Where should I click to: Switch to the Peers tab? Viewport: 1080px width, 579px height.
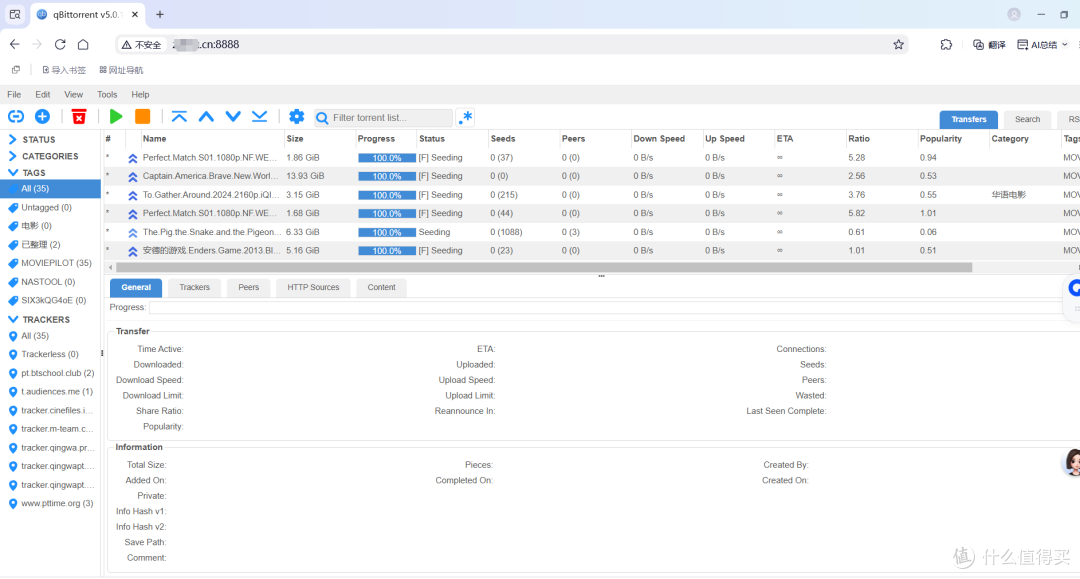(x=248, y=287)
